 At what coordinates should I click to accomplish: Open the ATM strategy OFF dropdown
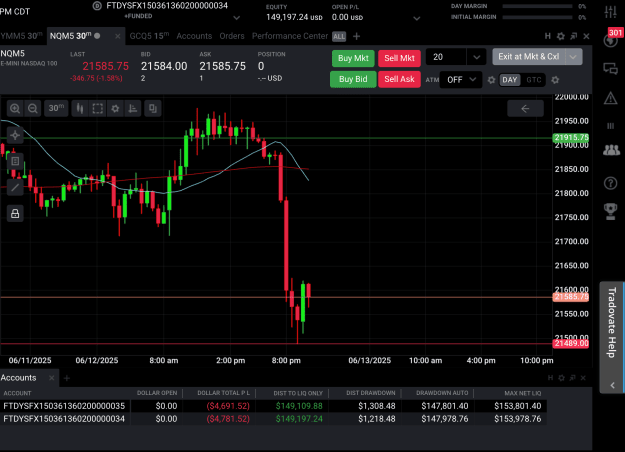click(x=461, y=80)
